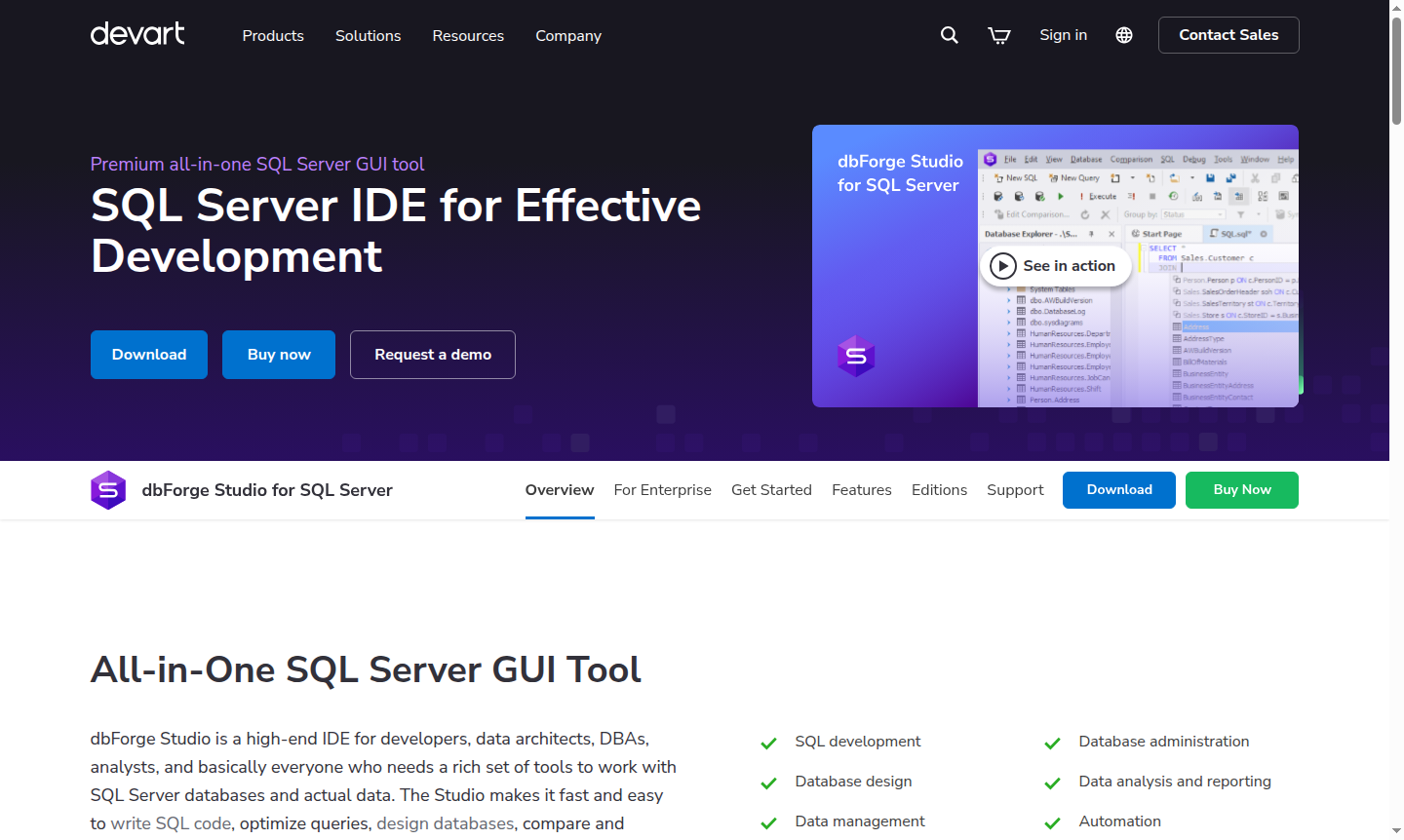Click the New SQL icon in the screenshot toolbar

coord(999,178)
